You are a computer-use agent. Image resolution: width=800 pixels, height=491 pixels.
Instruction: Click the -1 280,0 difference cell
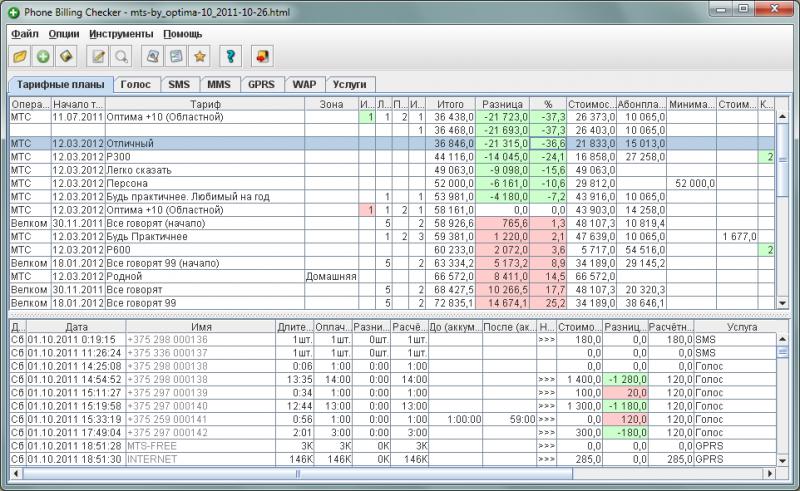click(x=626, y=379)
